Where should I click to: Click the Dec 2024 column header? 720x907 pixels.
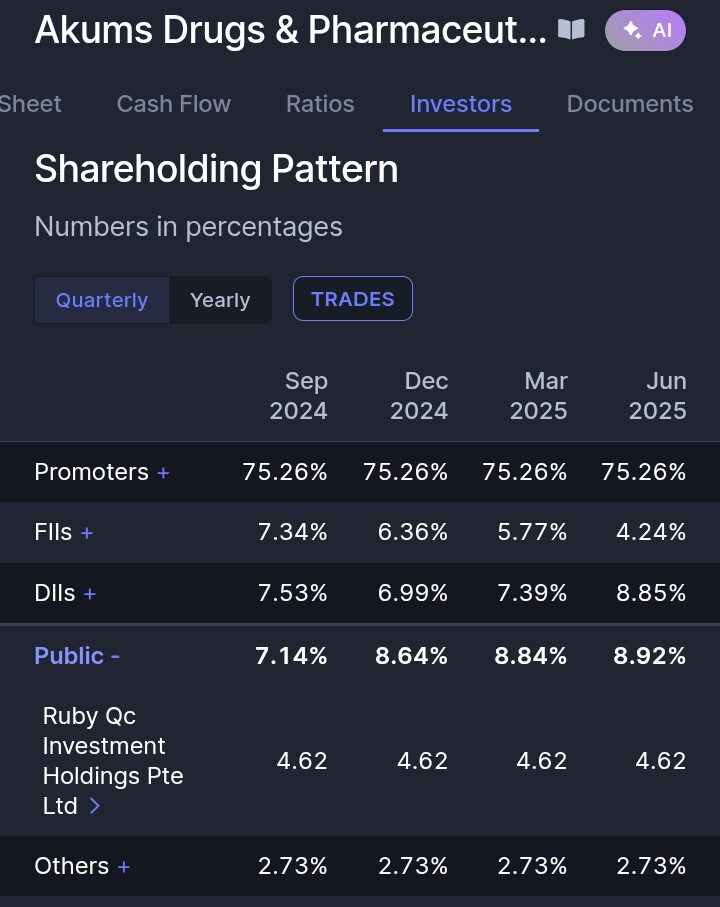[x=419, y=396]
